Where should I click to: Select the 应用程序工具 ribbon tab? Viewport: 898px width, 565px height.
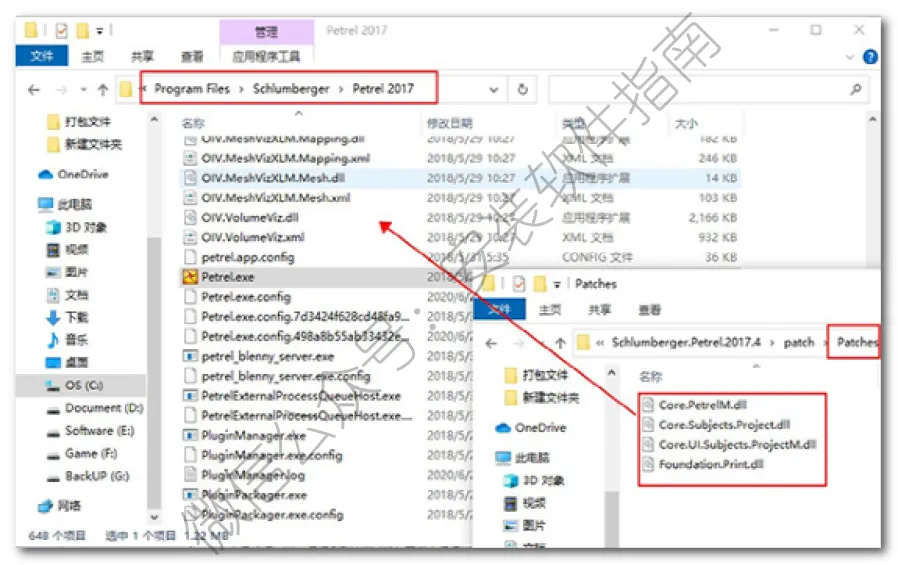coord(266,56)
